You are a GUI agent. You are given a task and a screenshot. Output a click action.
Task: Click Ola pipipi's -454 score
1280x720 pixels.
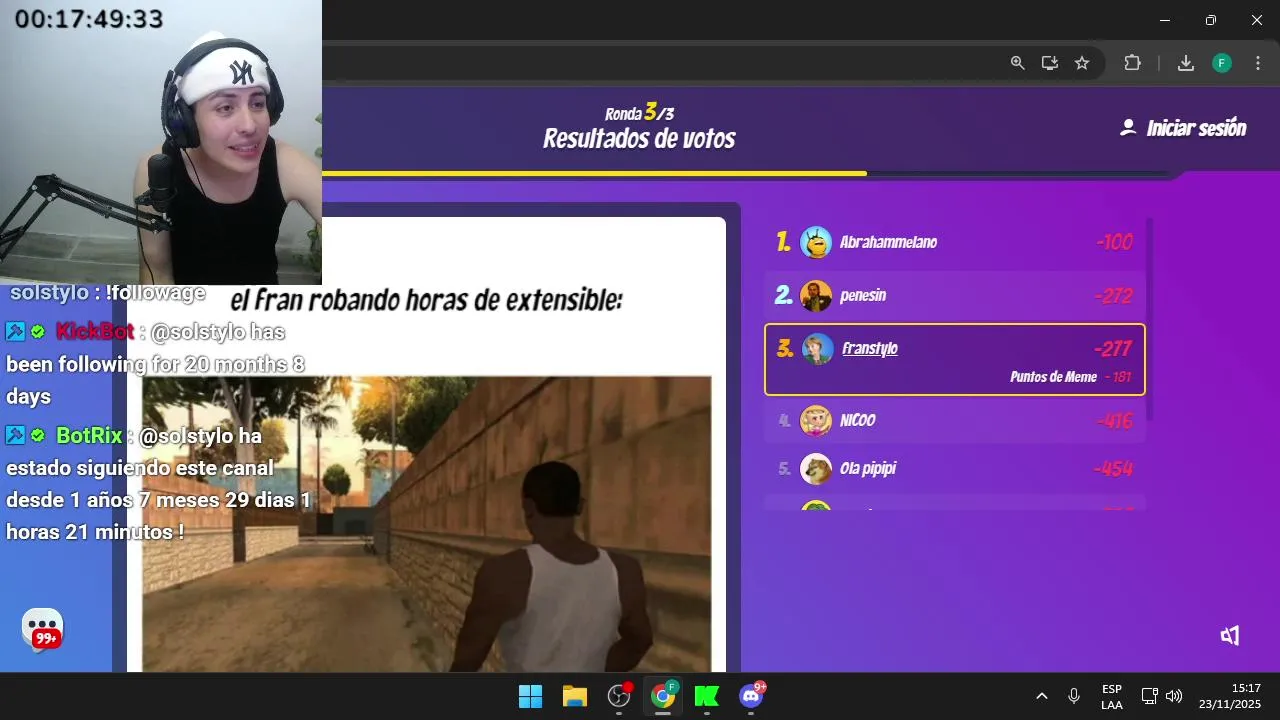point(1113,468)
